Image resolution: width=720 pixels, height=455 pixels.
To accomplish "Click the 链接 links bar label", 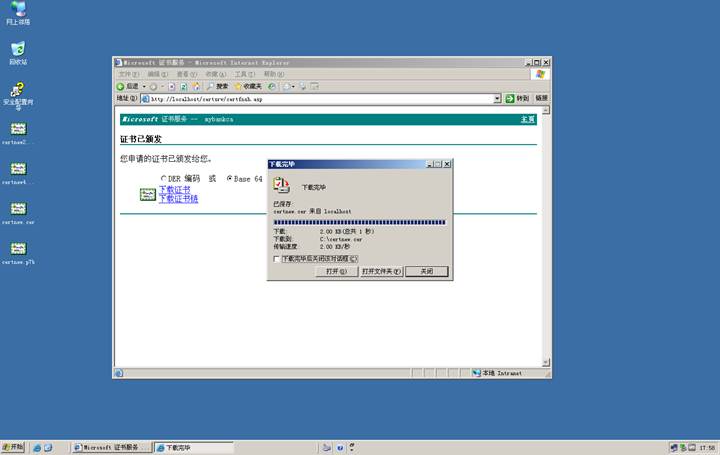I will [x=541, y=98].
